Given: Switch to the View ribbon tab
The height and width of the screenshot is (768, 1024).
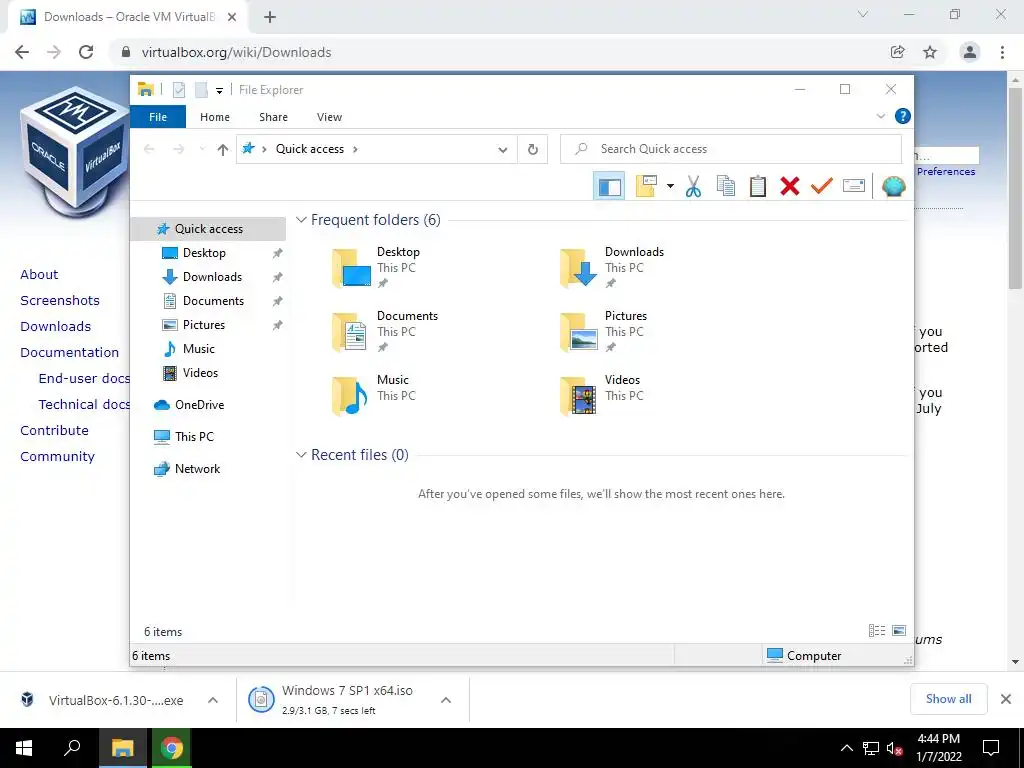Looking at the screenshot, I should pyautogui.click(x=329, y=117).
